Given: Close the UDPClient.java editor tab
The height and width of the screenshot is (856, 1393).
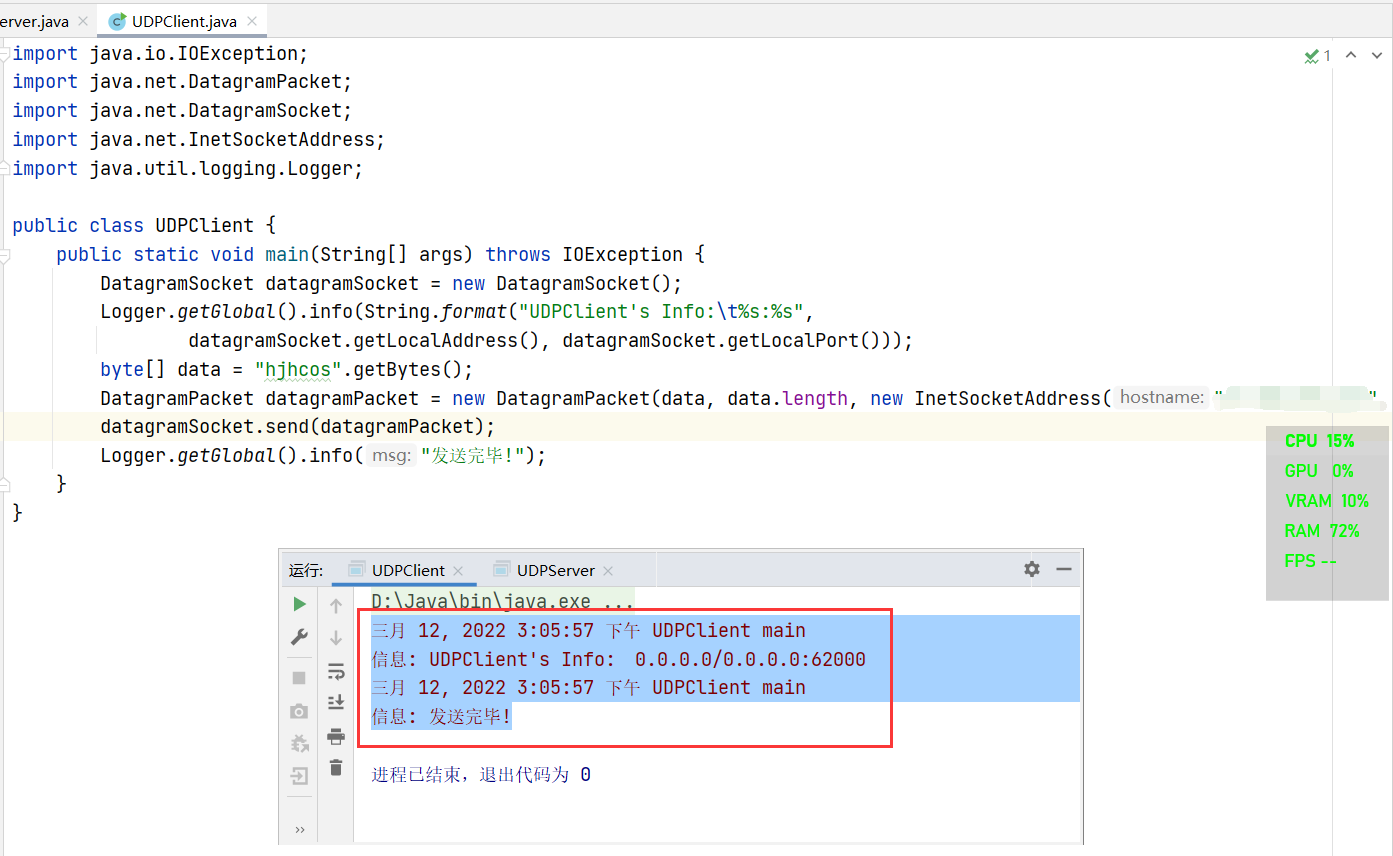Looking at the screenshot, I should [x=252, y=21].
